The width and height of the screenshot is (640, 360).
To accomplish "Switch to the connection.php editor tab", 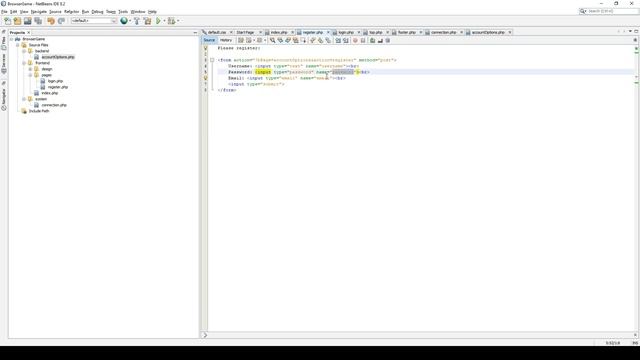I will (x=443, y=32).
